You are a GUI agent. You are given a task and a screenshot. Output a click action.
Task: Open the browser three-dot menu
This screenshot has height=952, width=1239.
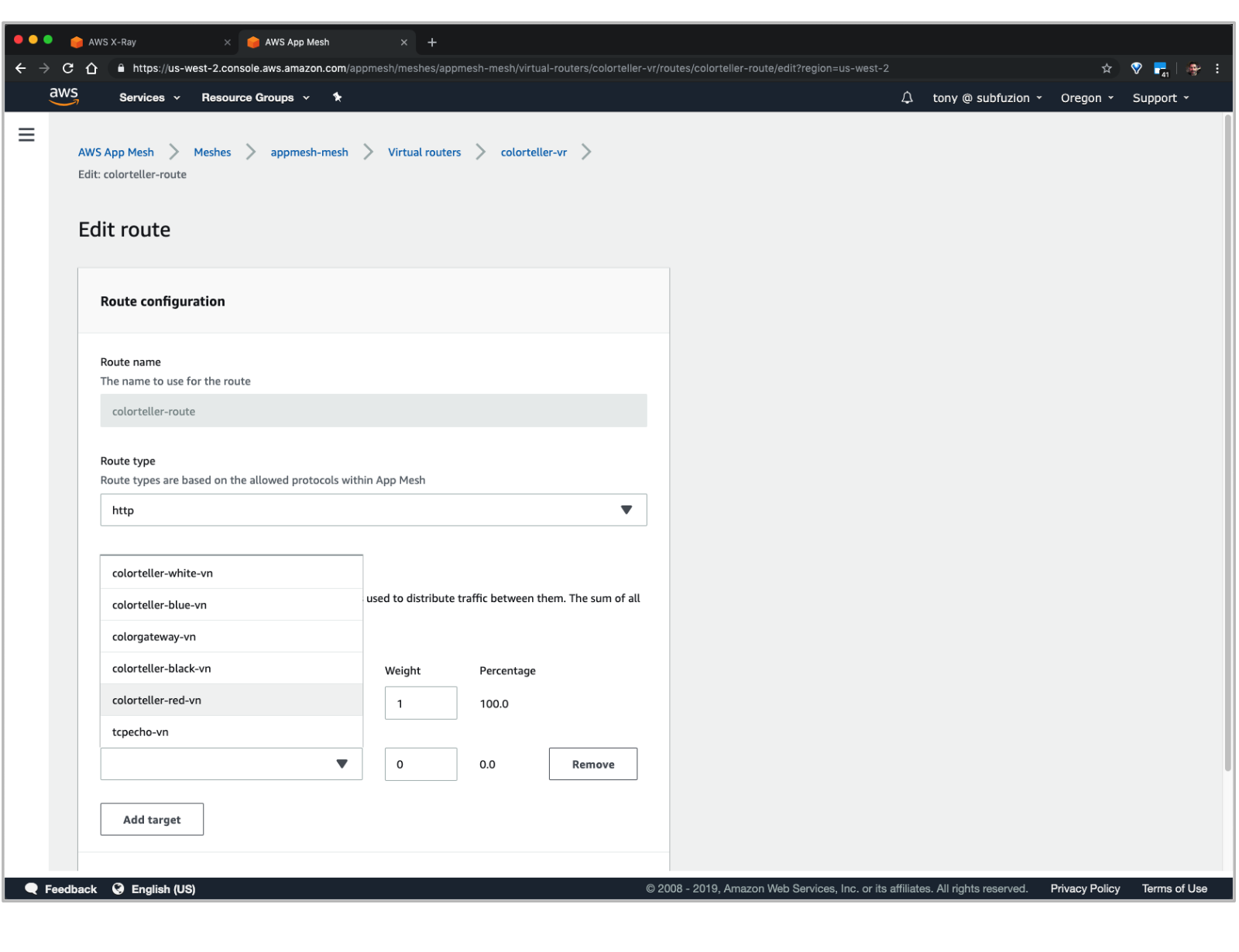tap(1217, 68)
